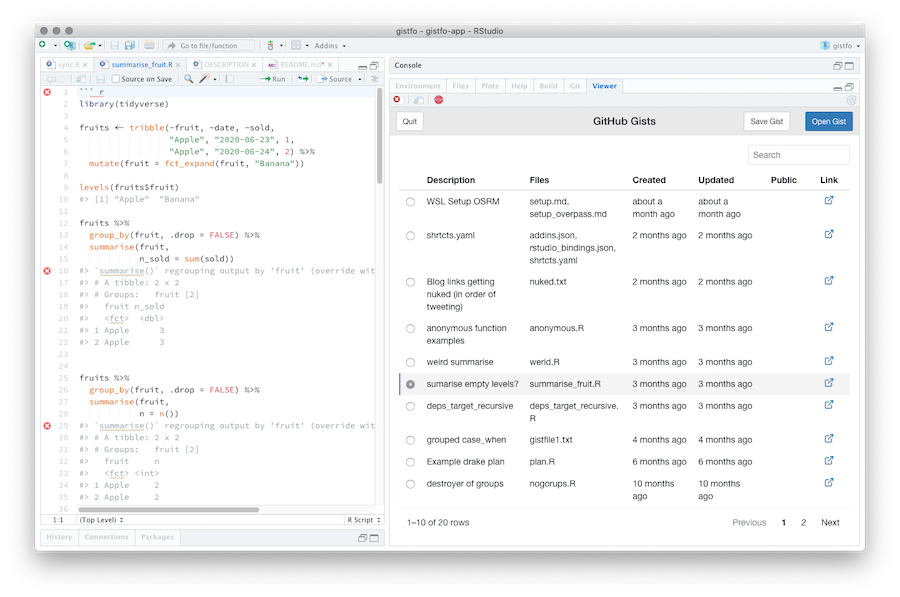Run the current line with Run
The image size is (900, 597).
point(273,79)
